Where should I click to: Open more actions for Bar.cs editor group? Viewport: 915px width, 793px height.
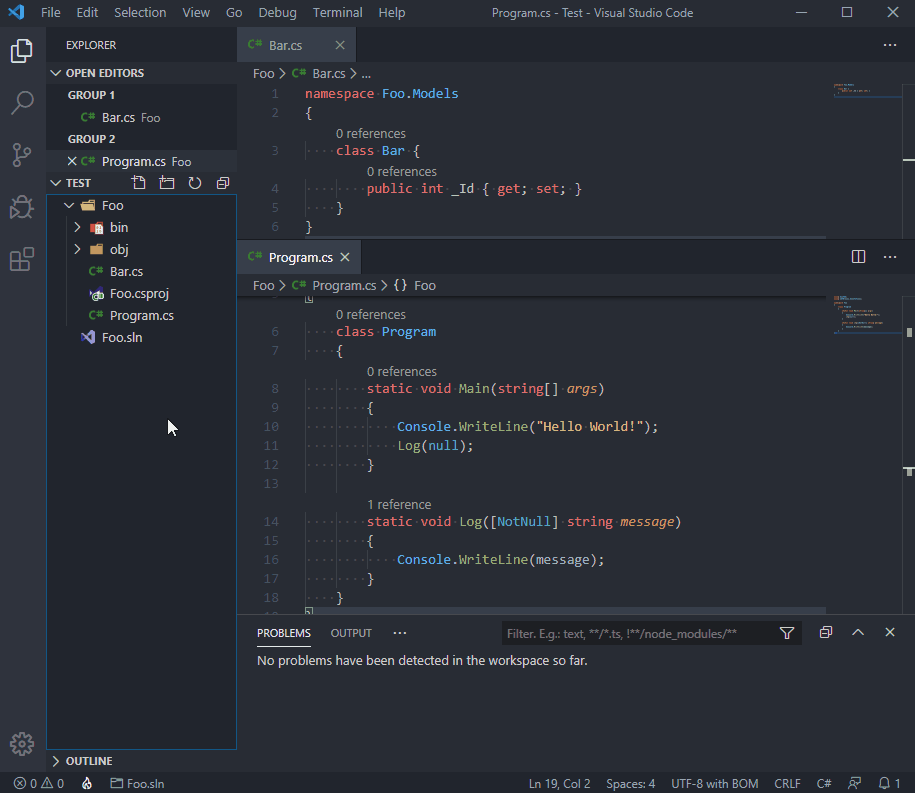pyautogui.click(x=890, y=45)
